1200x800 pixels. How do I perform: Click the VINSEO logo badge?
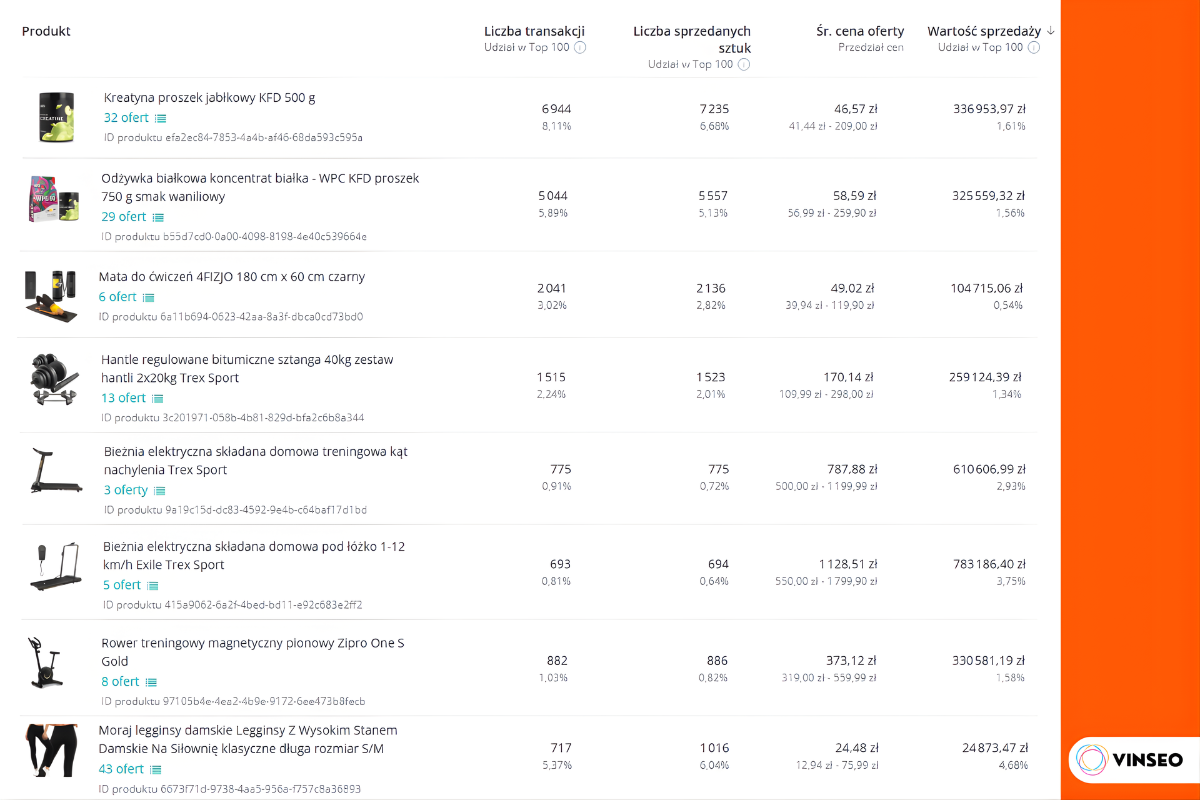coord(1128,762)
